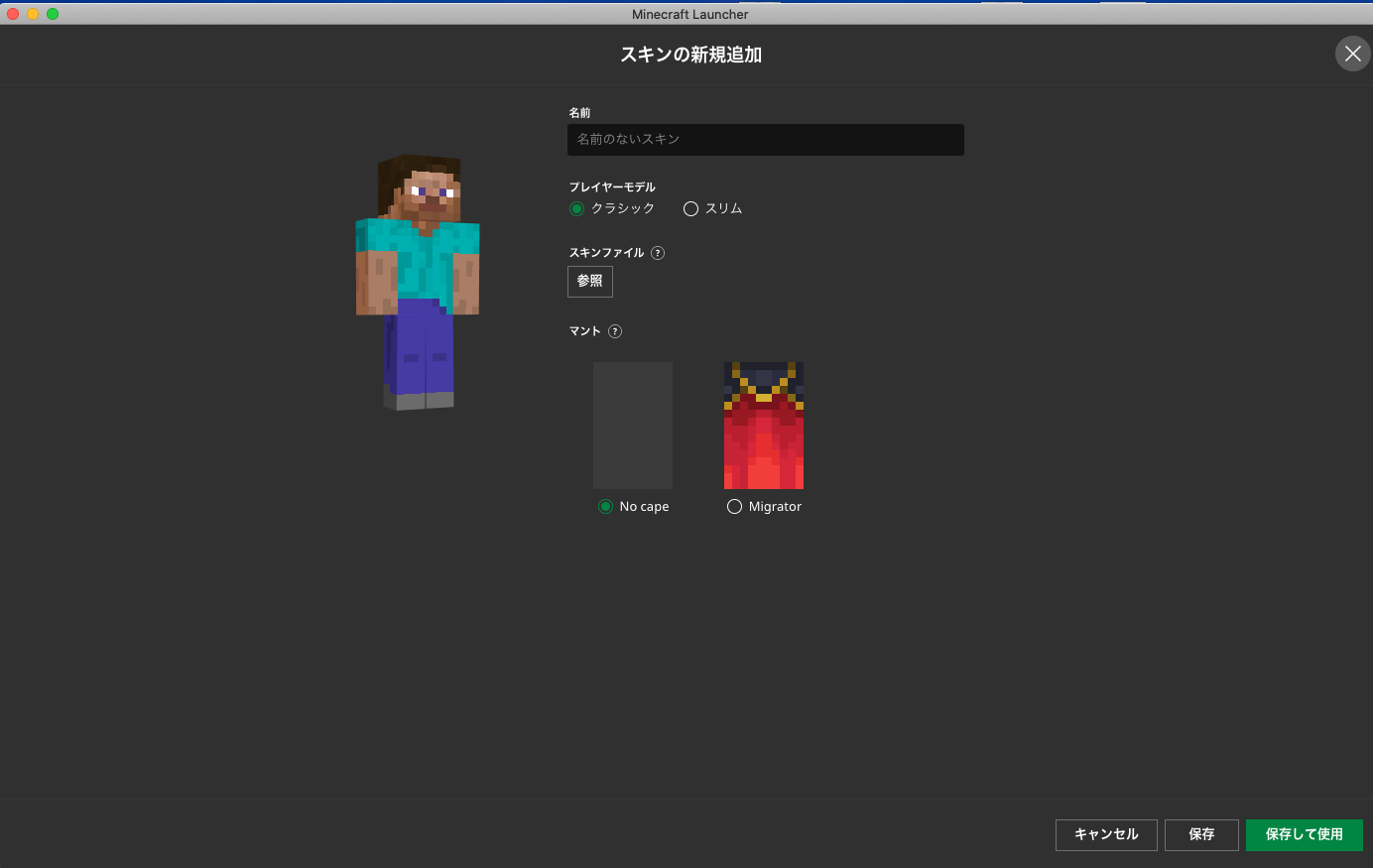Close the add new skin dialog
This screenshot has height=868, width=1373.
(x=1352, y=54)
